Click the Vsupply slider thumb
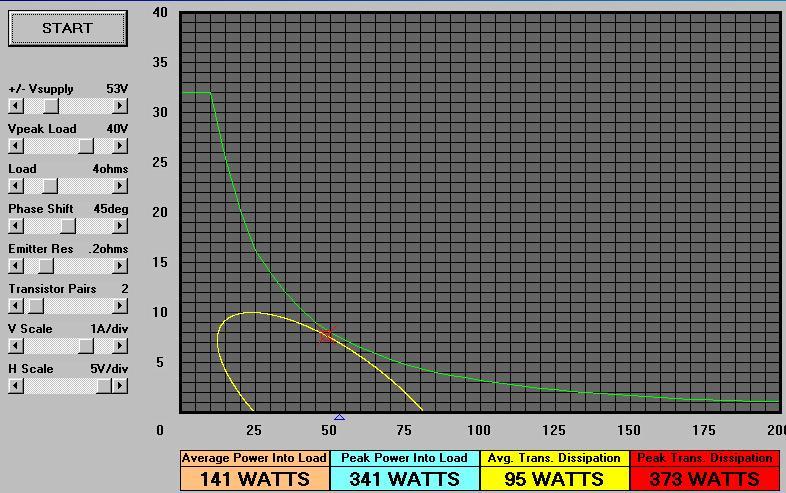This screenshot has width=786, height=493. tap(51, 106)
